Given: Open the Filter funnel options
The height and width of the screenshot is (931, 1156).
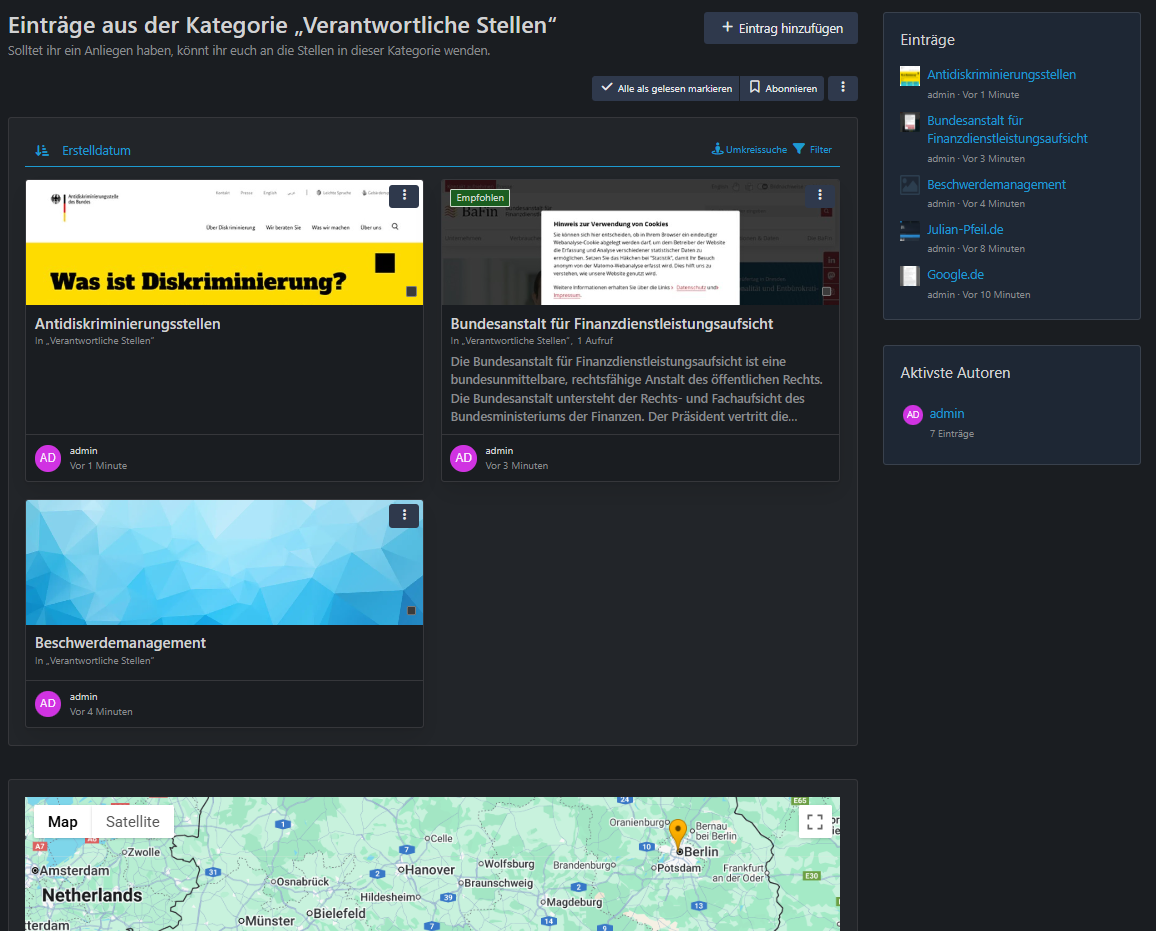Looking at the screenshot, I should (812, 150).
